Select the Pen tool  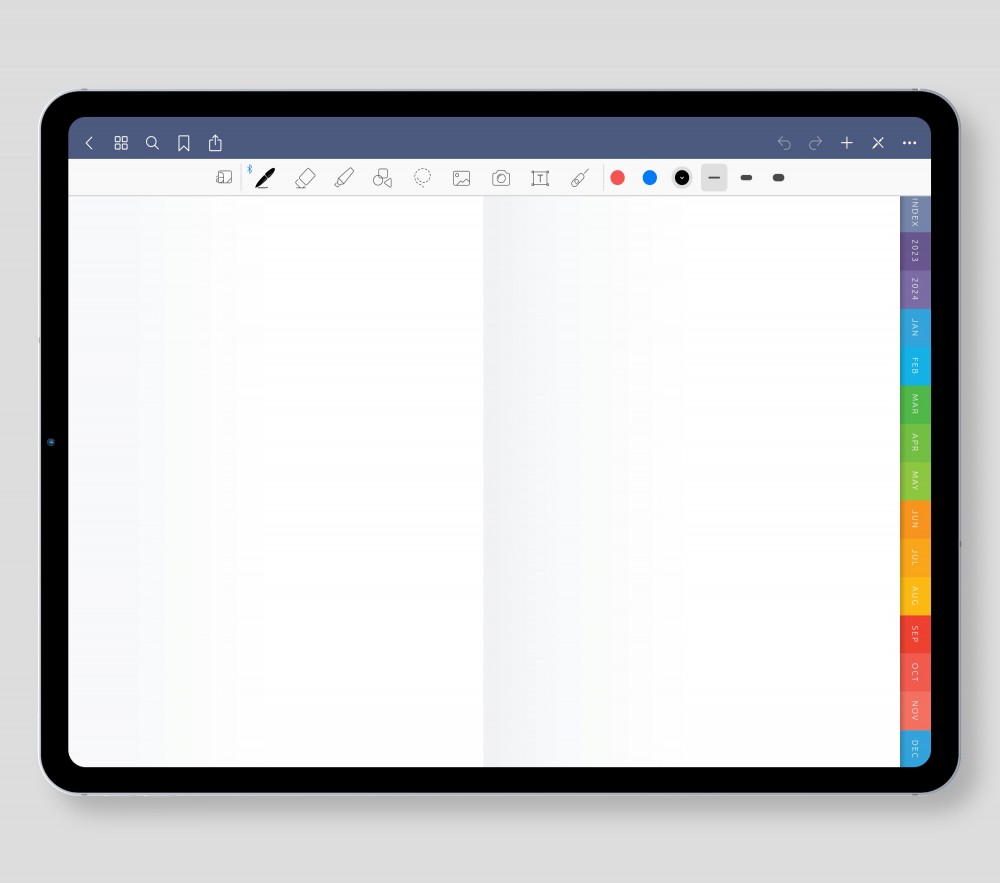tap(265, 178)
